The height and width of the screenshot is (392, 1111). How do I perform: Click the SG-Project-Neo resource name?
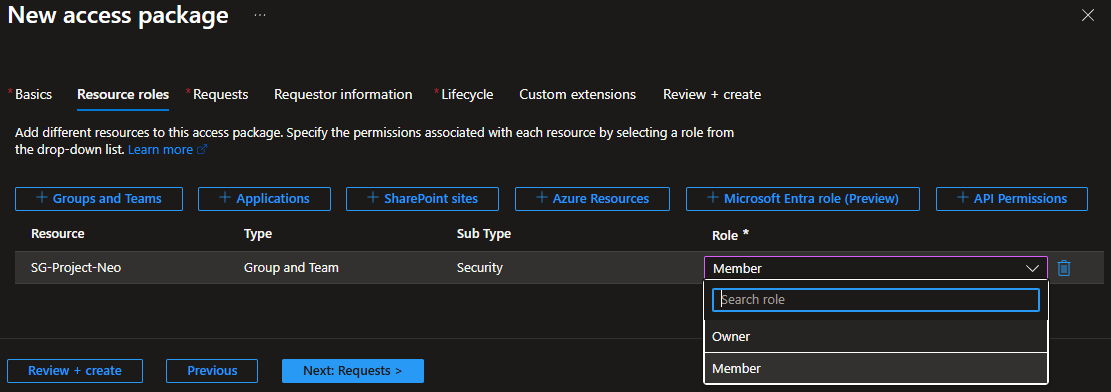(76, 268)
